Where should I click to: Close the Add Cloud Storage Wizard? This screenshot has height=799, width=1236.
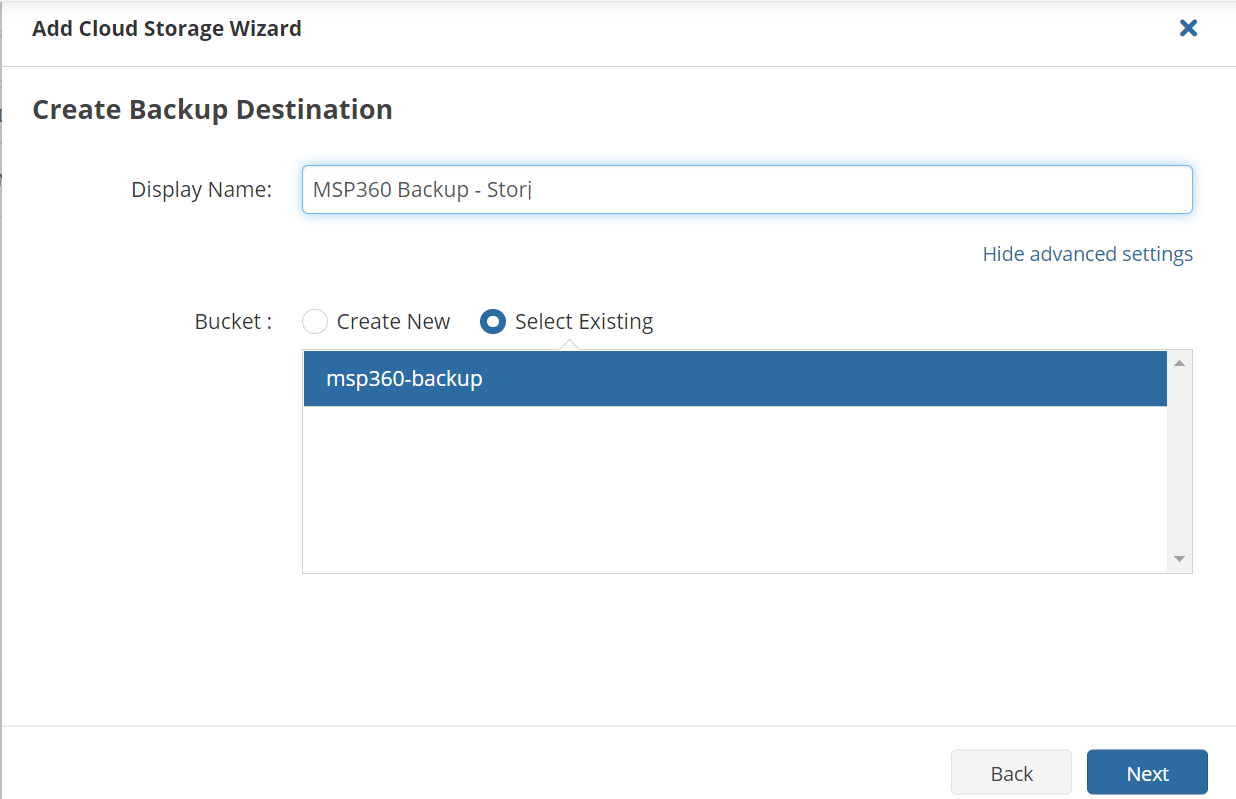tap(1188, 28)
